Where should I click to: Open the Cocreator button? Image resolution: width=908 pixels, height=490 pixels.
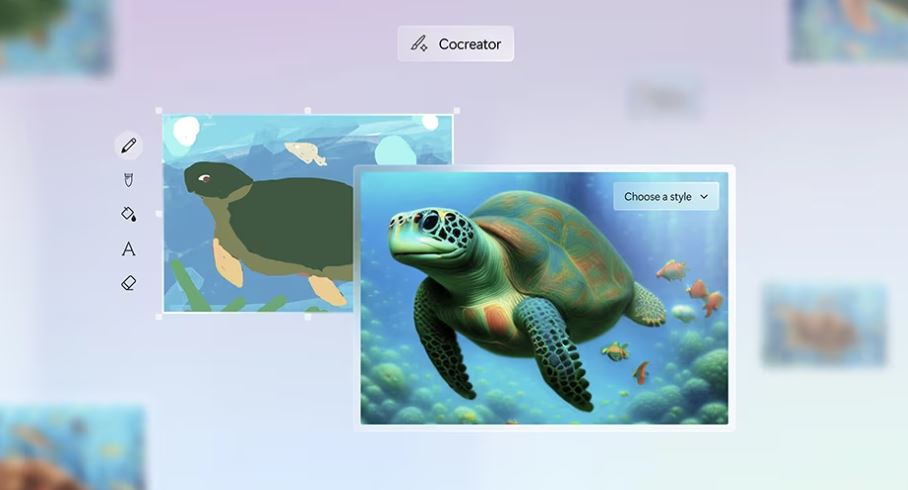[x=456, y=44]
